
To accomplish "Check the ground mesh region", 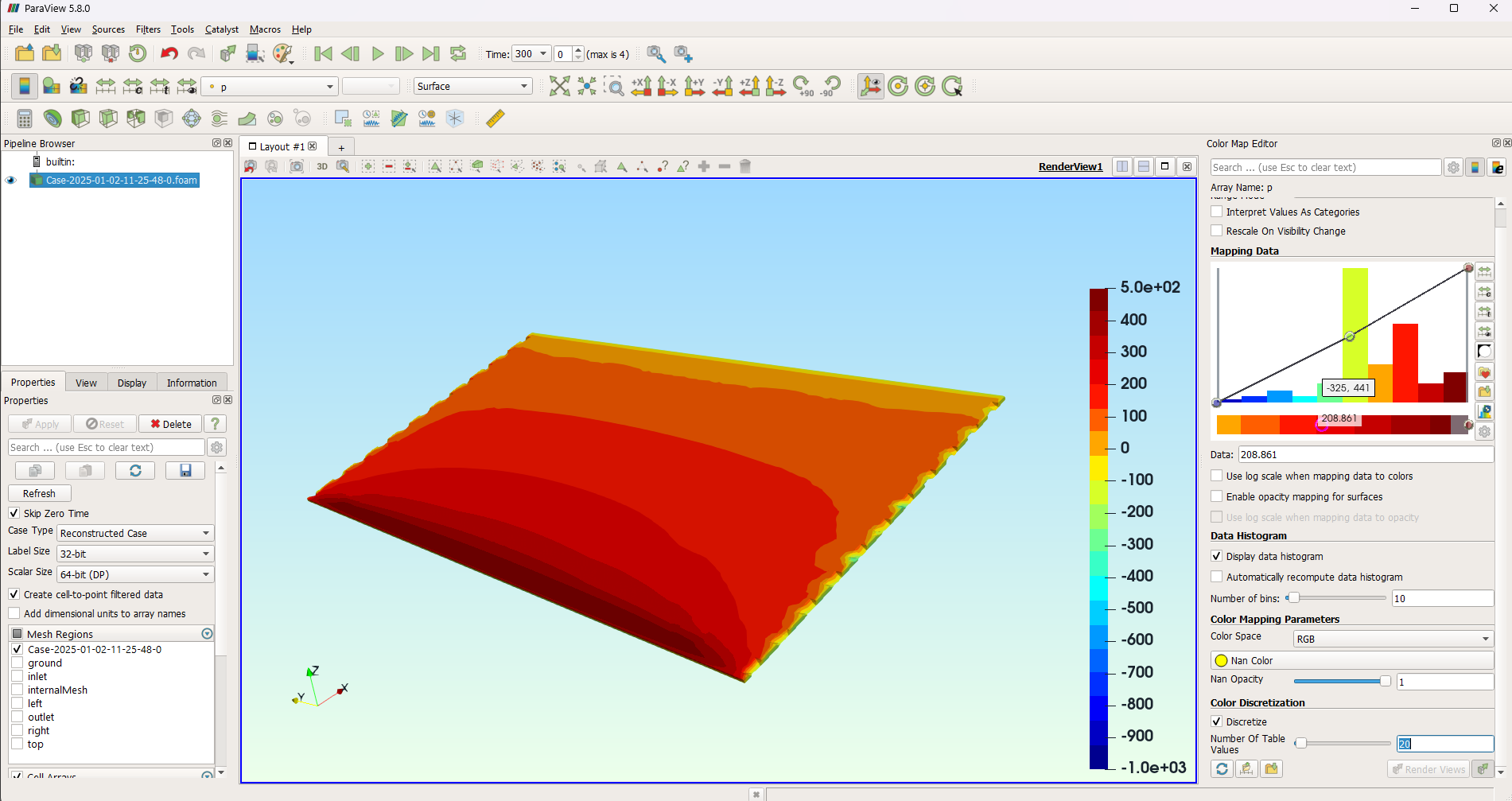I will point(17,663).
